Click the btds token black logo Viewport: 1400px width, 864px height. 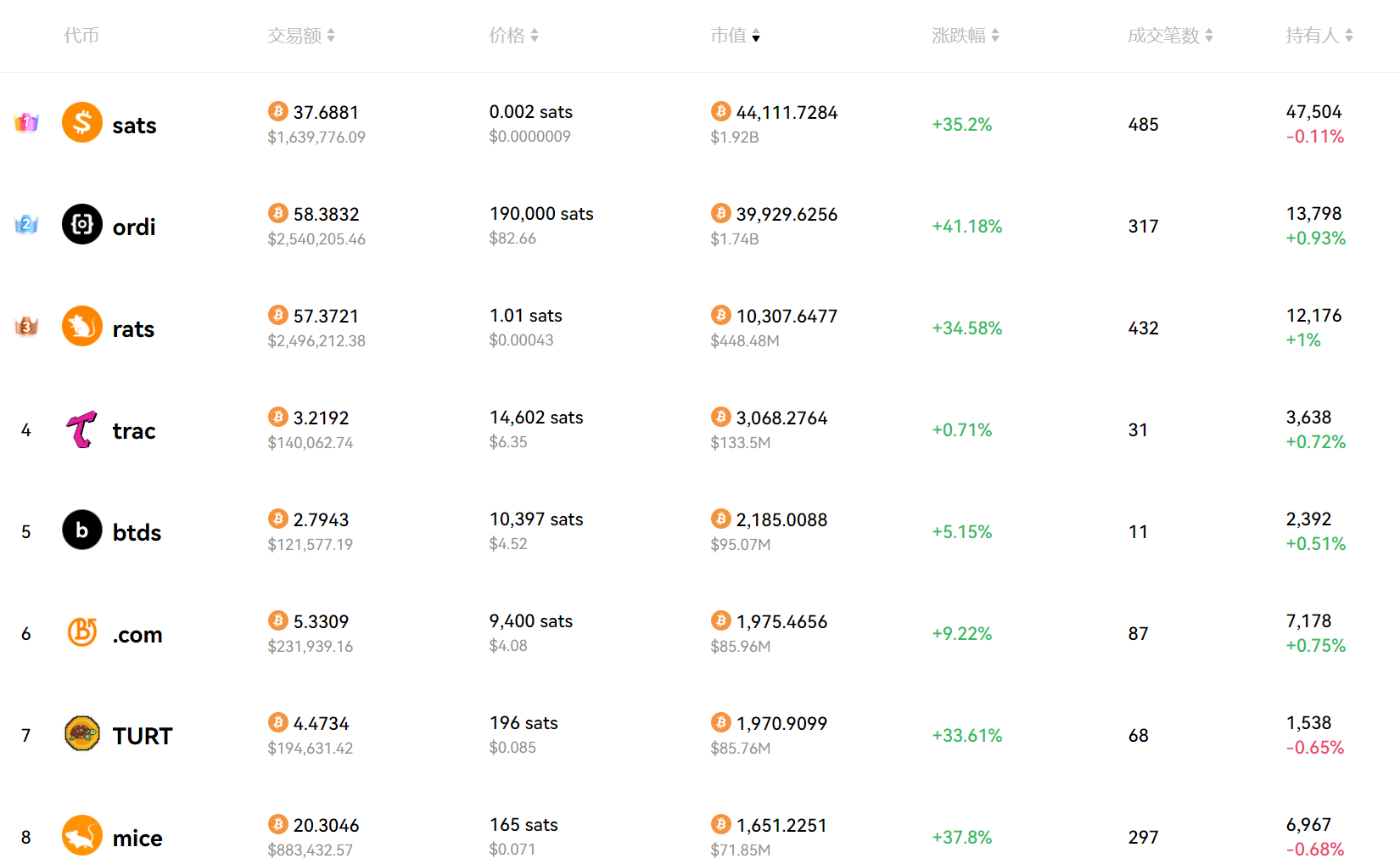[x=82, y=530]
